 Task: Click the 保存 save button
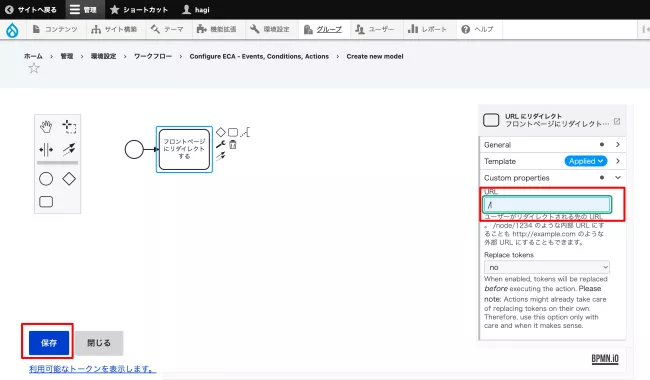point(49,343)
